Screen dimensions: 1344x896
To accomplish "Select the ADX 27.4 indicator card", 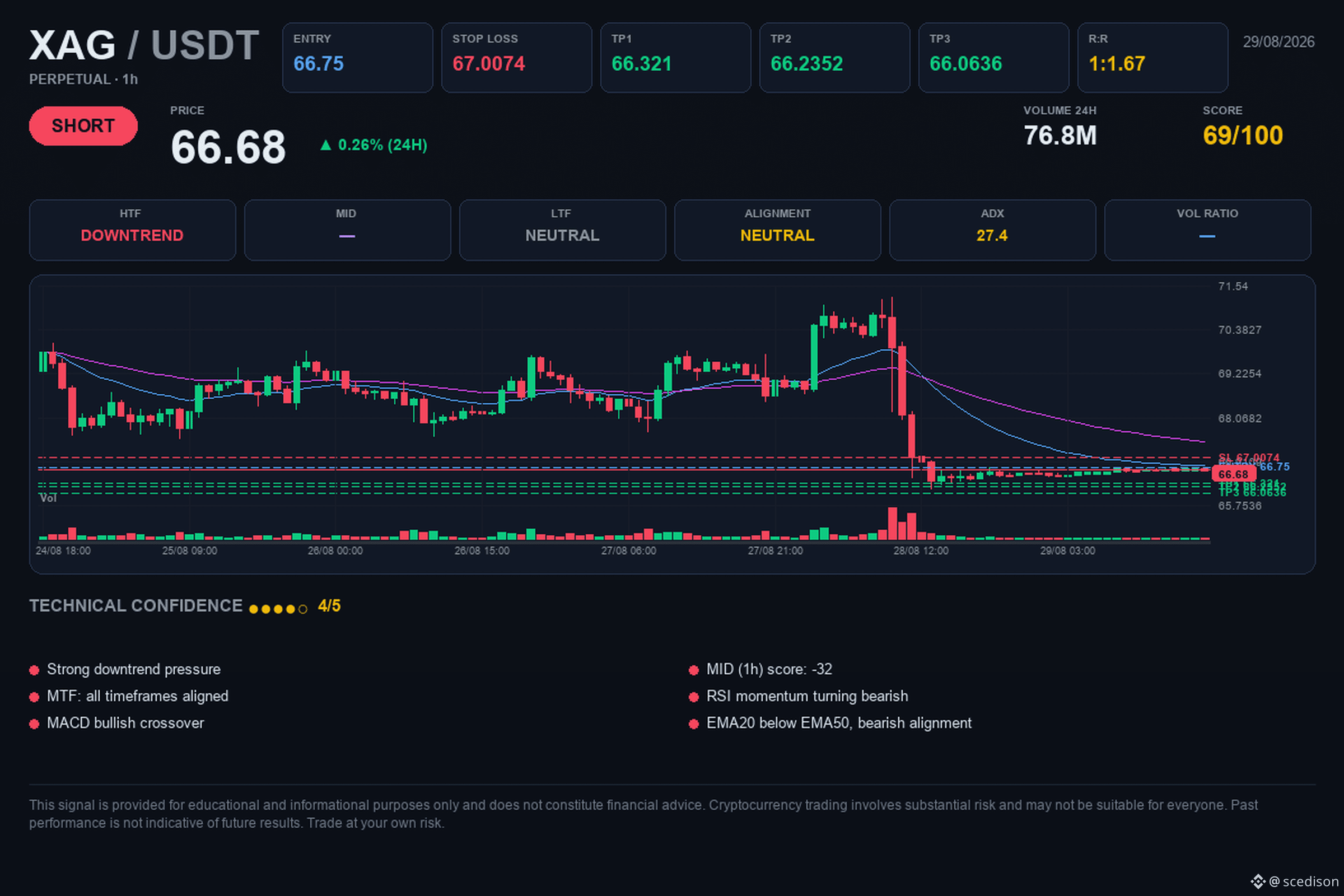I will 992,230.
